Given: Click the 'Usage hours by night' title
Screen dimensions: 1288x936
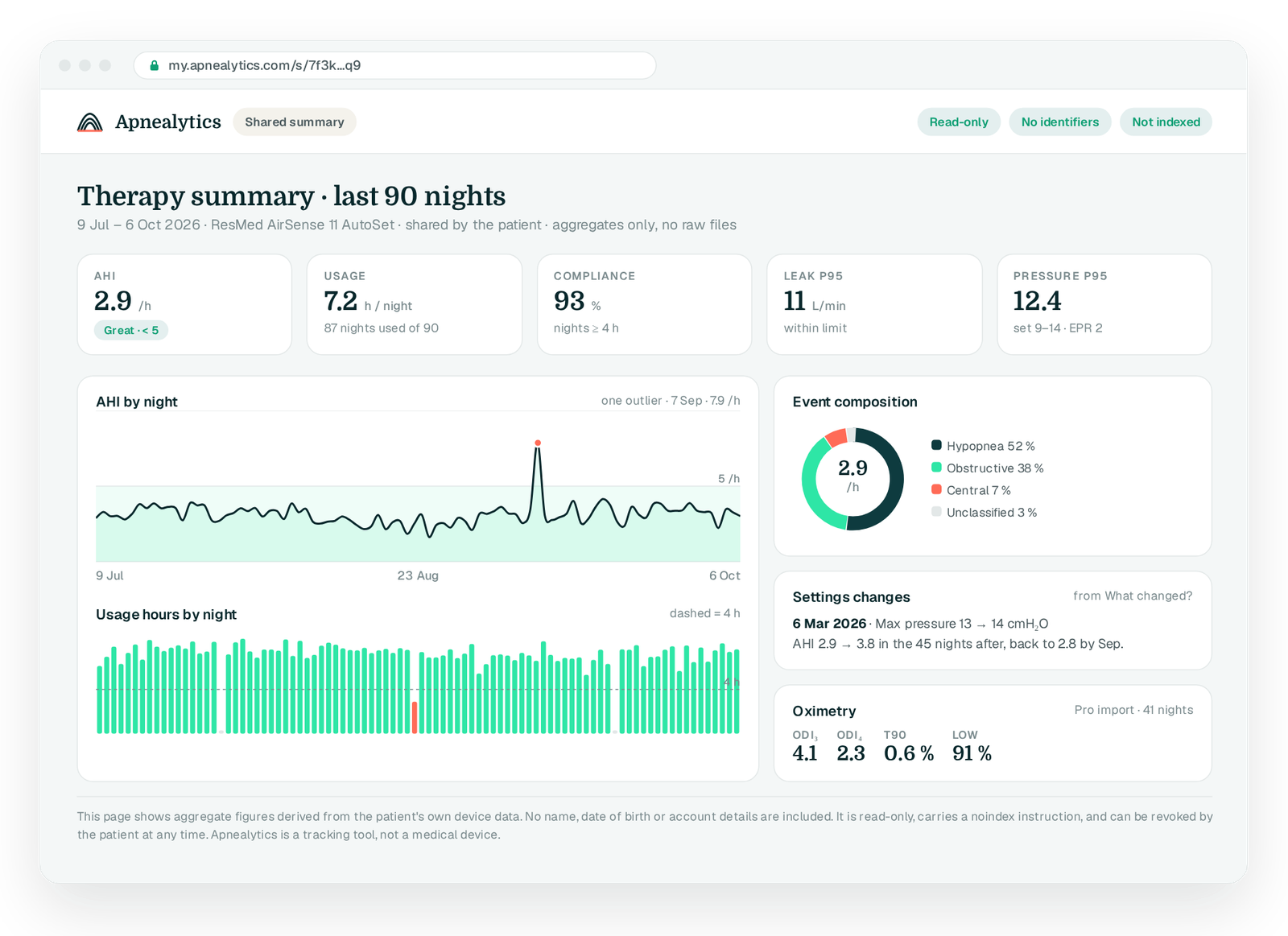Looking at the screenshot, I should [166, 615].
